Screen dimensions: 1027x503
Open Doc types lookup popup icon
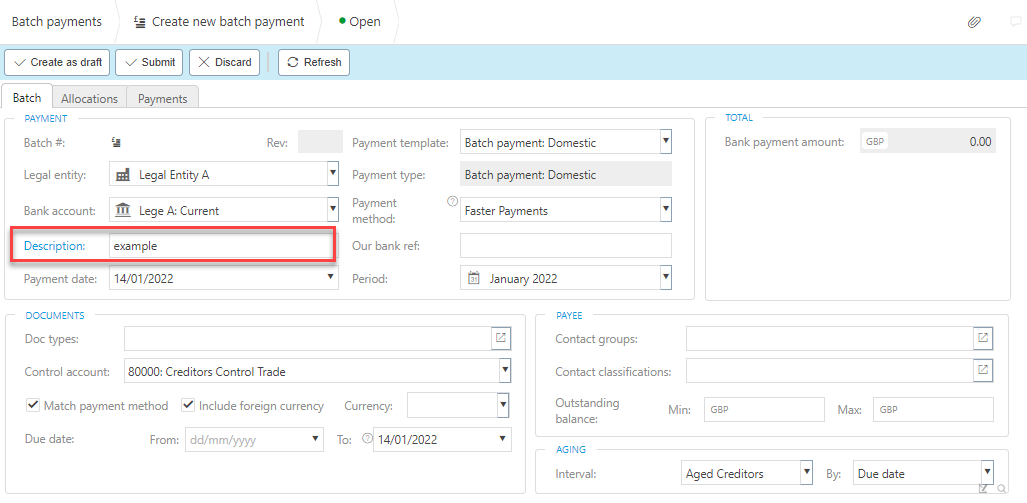tap(501, 338)
